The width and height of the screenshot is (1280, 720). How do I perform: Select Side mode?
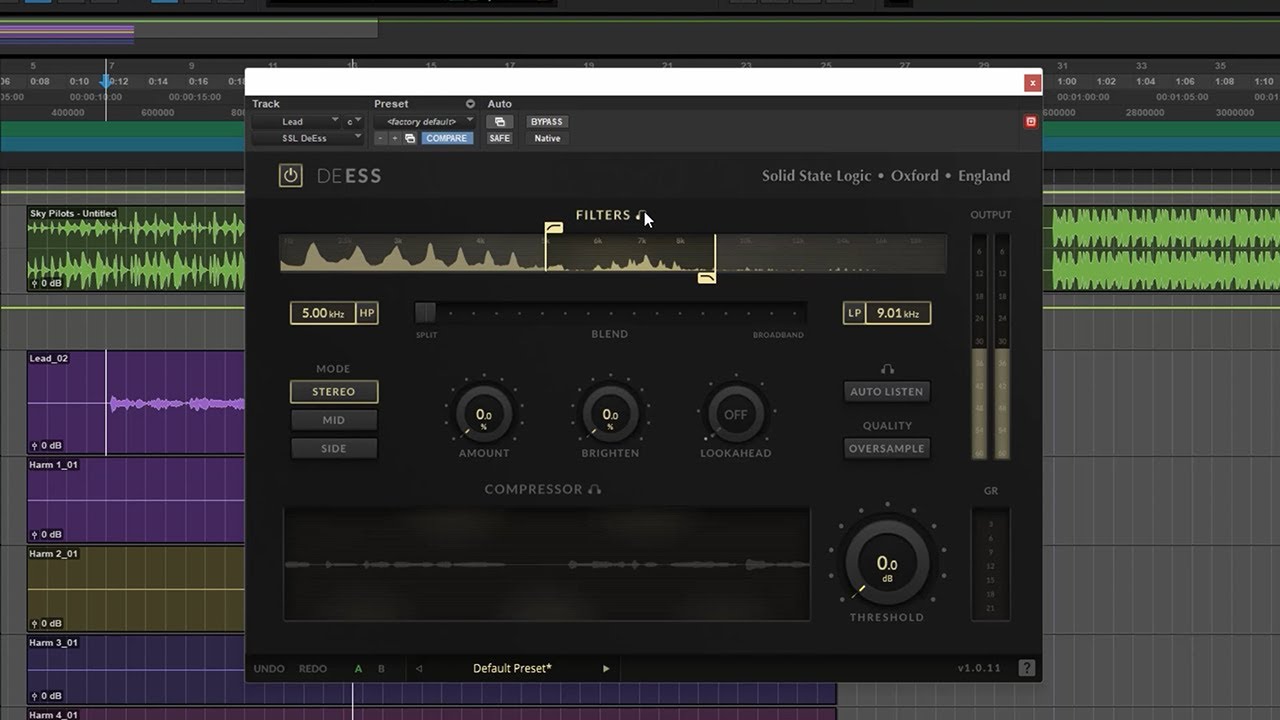(x=334, y=448)
